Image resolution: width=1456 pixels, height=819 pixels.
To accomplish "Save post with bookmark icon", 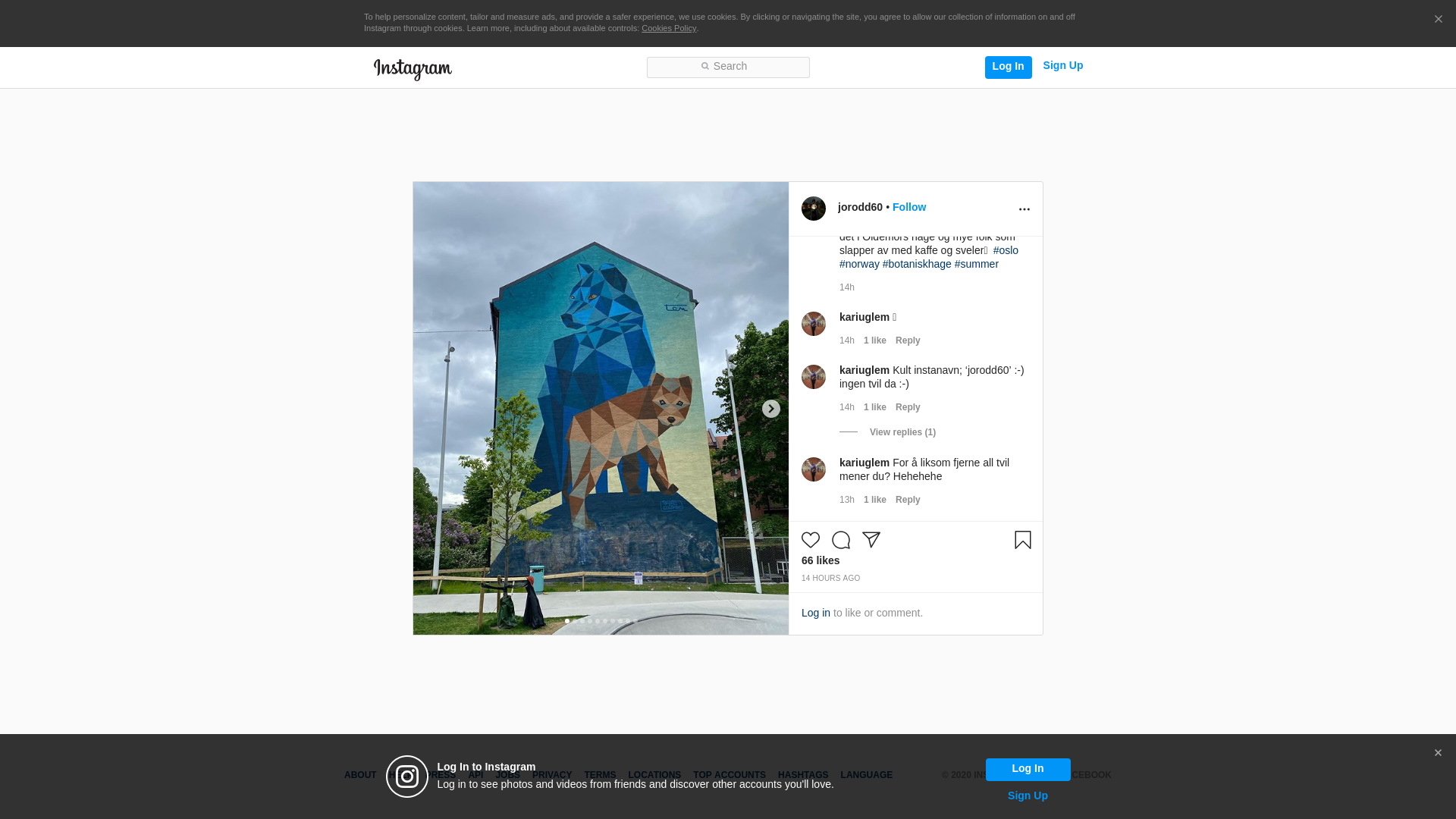I will click(1023, 540).
